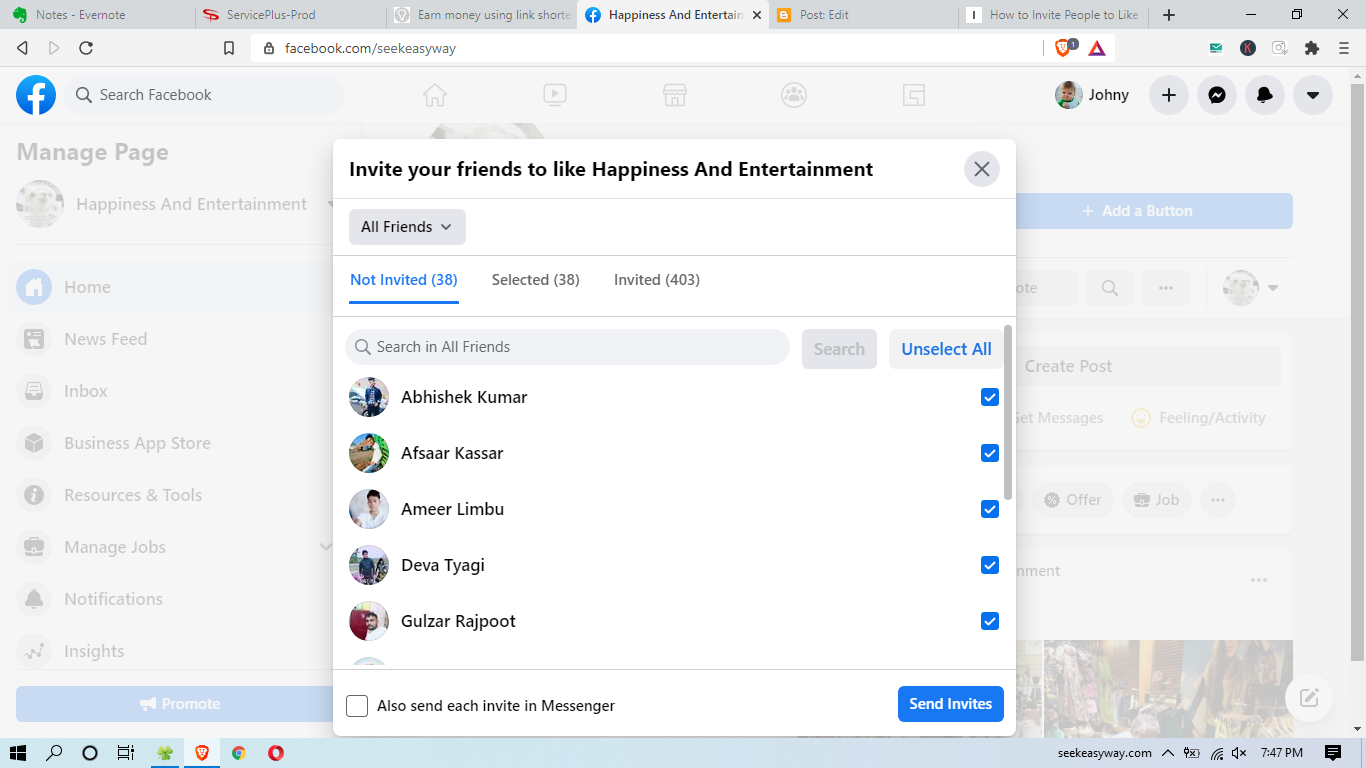Screen dimensions: 1366x768
Task: Click the Facebook logo icon
Action: tap(36, 95)
